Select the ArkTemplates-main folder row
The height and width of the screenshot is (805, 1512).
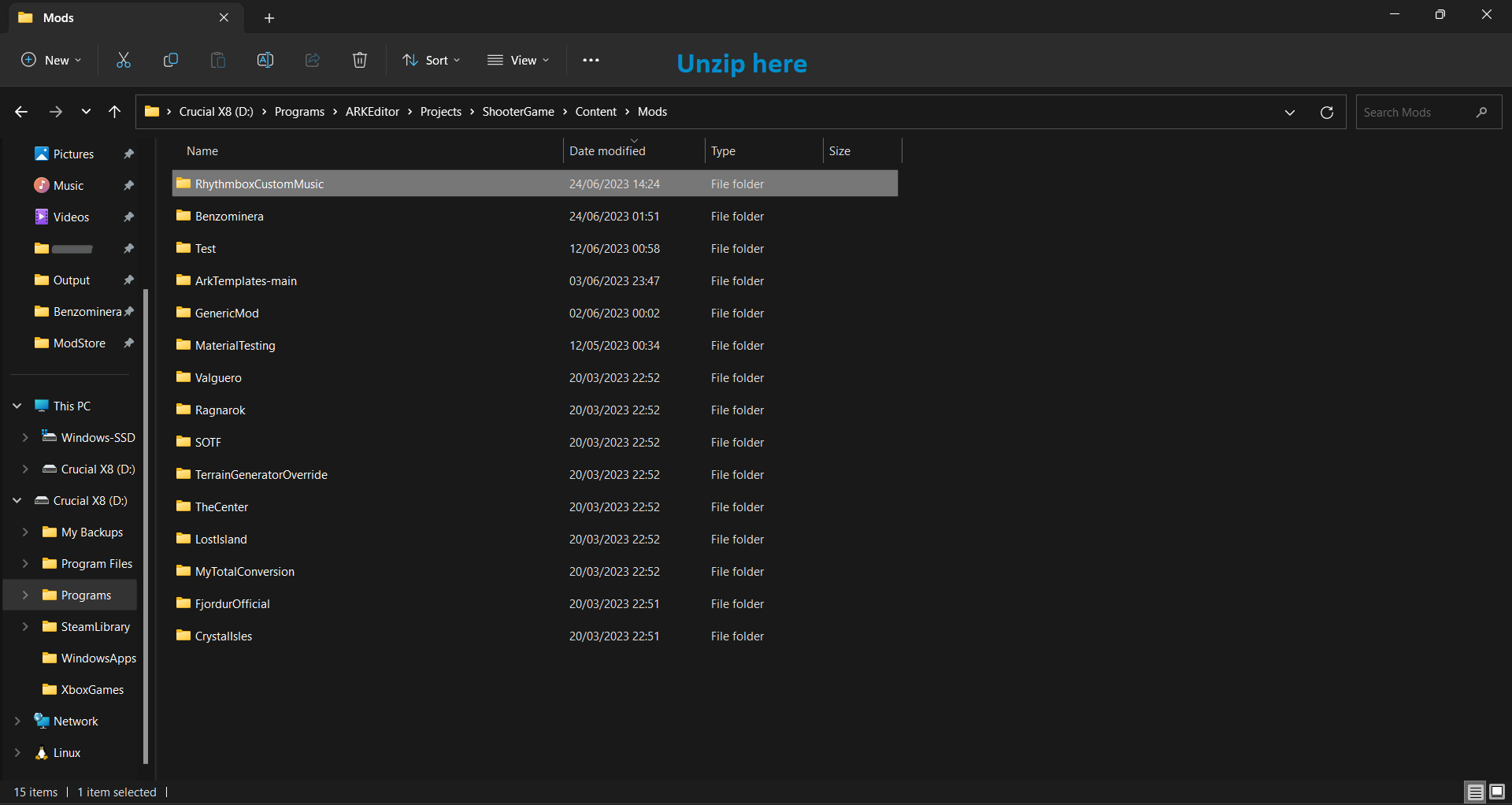535,280
